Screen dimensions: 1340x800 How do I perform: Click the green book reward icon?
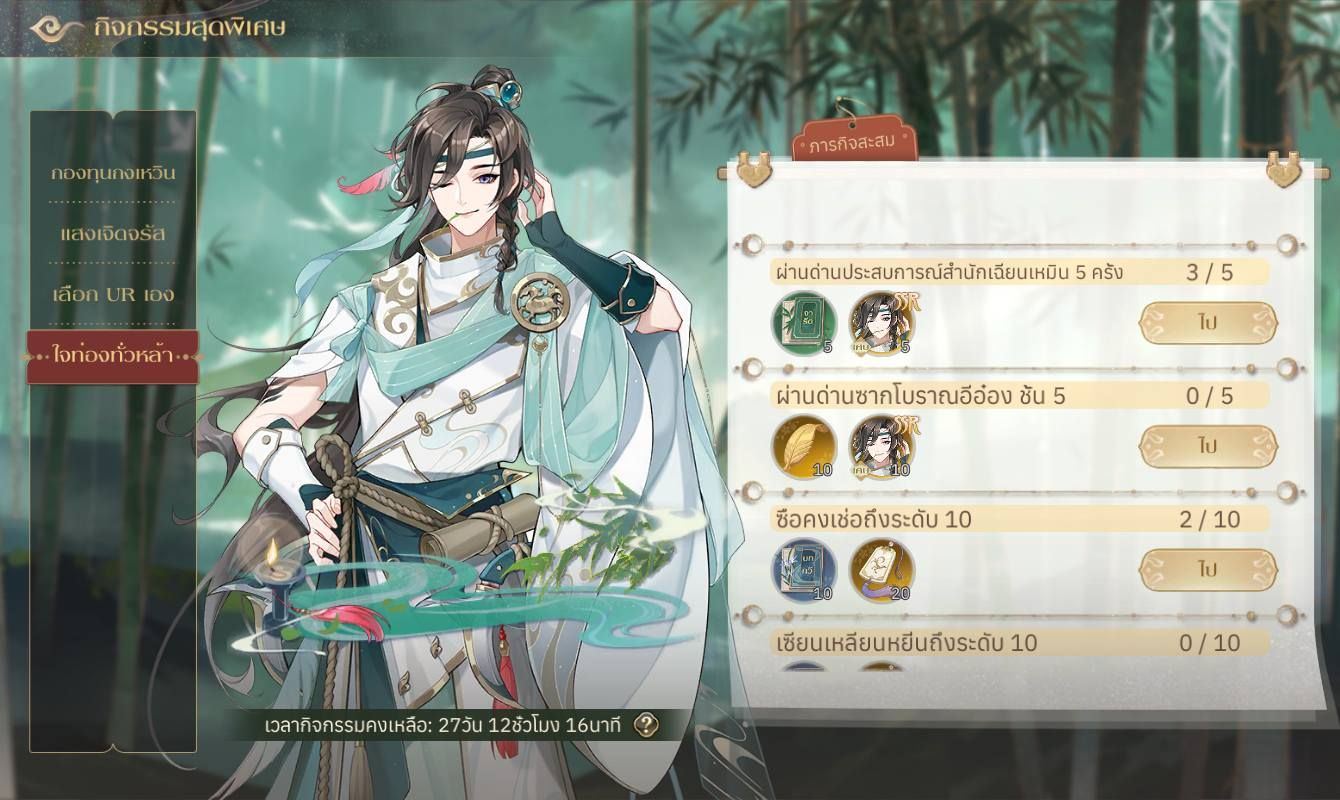(803, 323)
